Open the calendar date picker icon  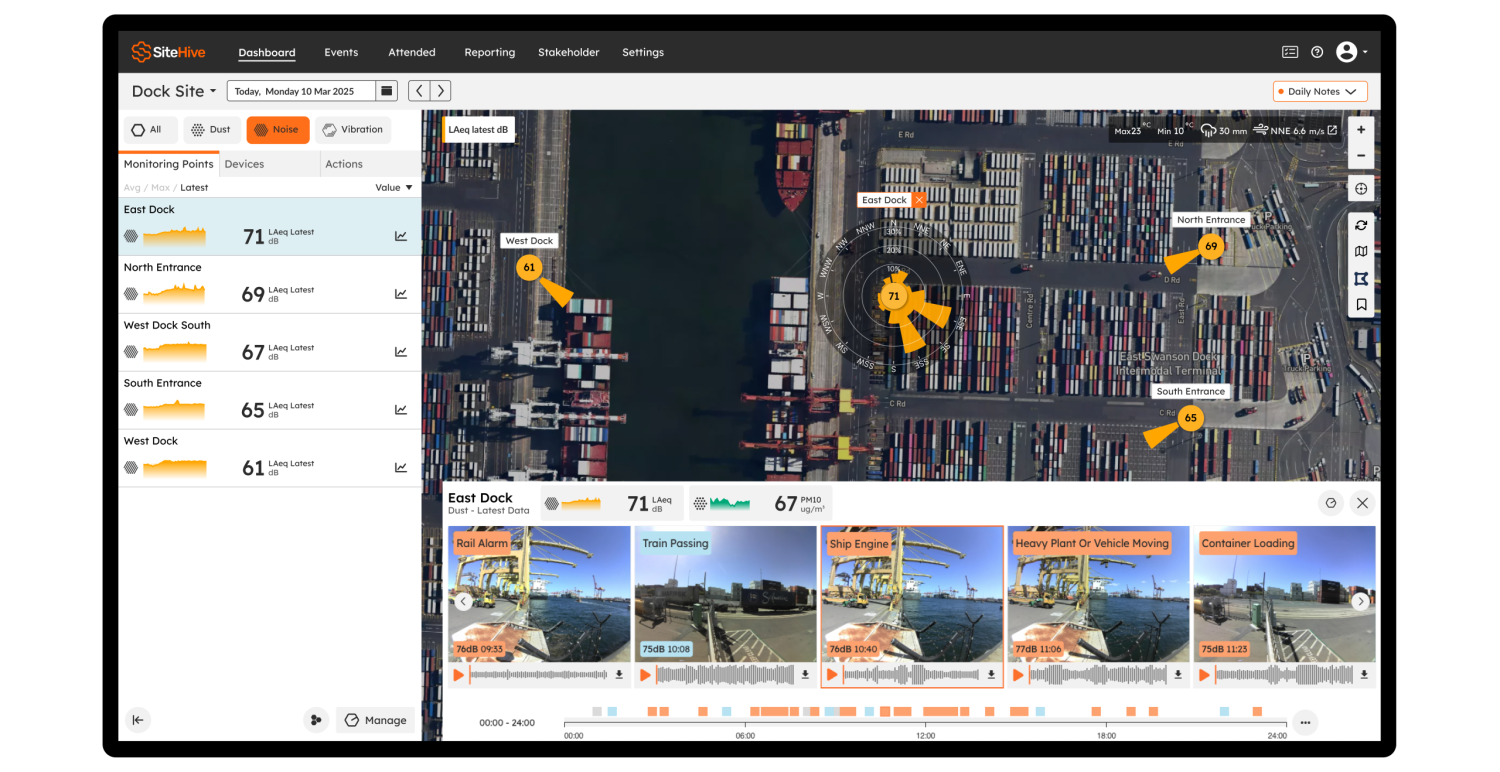(387, 91)
